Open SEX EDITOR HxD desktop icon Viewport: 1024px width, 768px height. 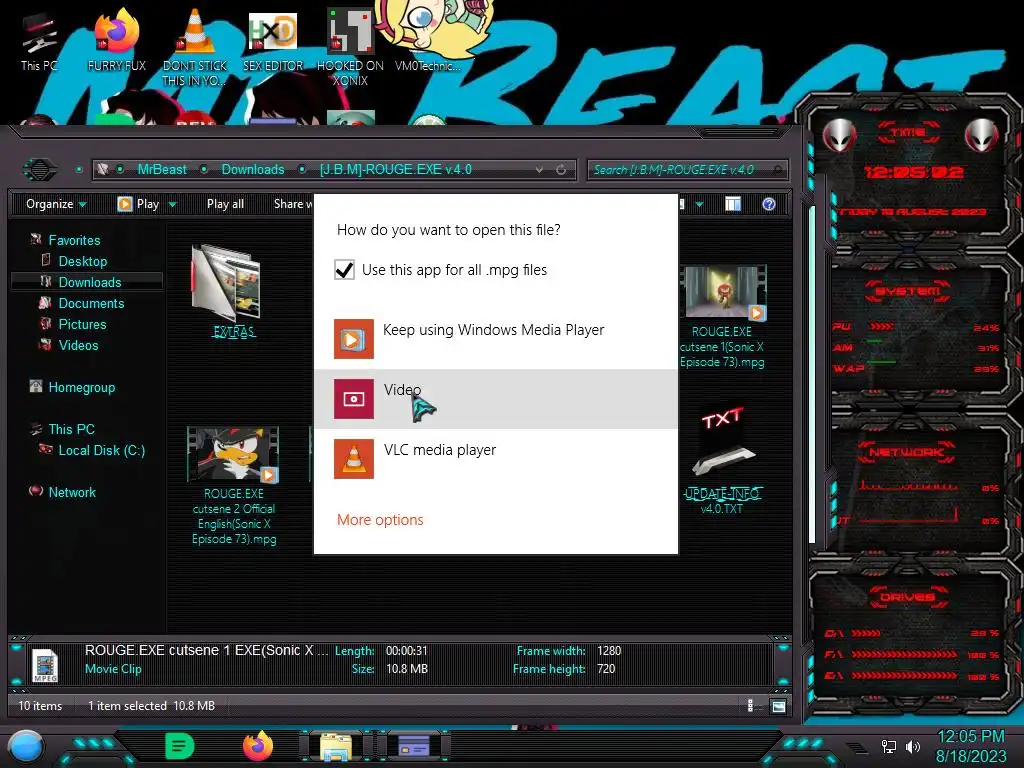tap(273, 40)
